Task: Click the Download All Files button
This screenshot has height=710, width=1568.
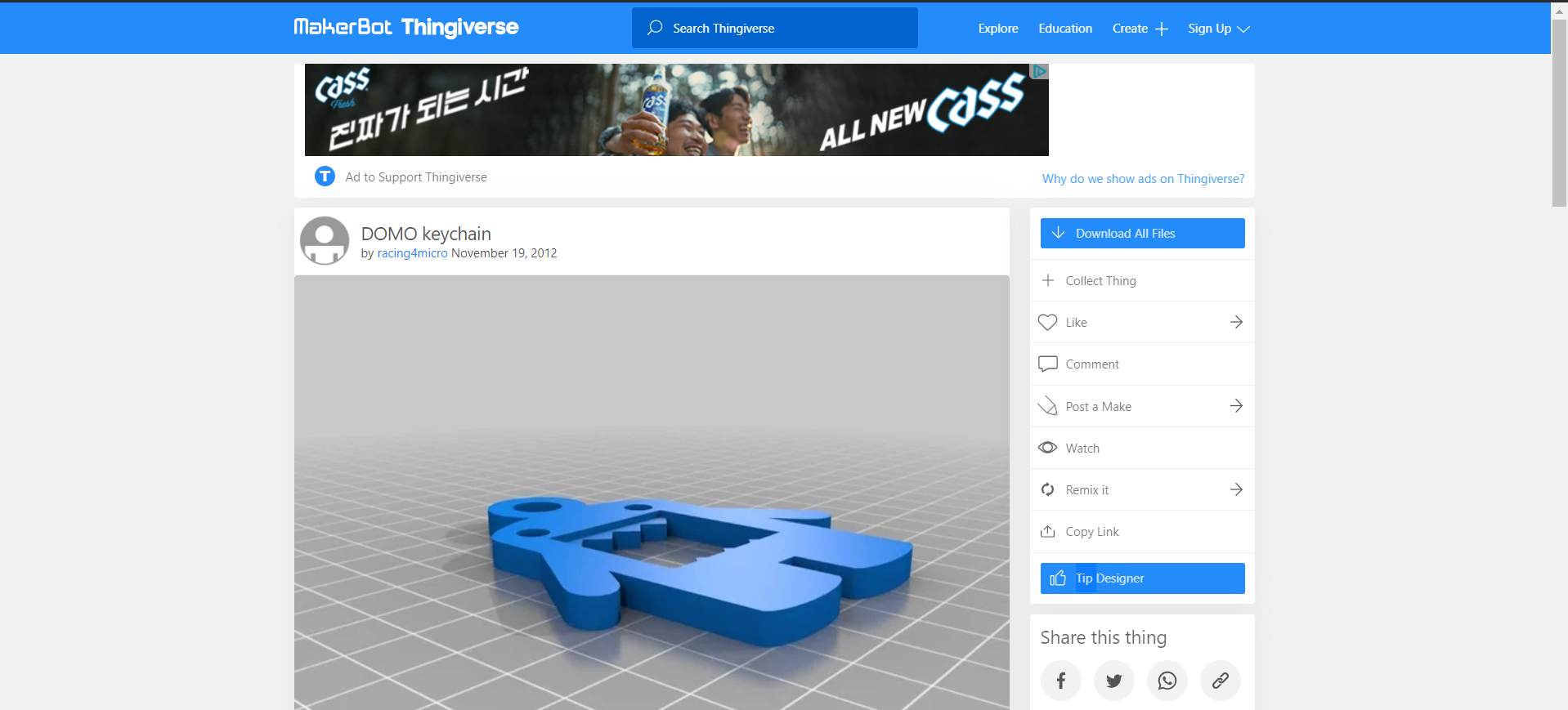Action: click(1142, 233)
